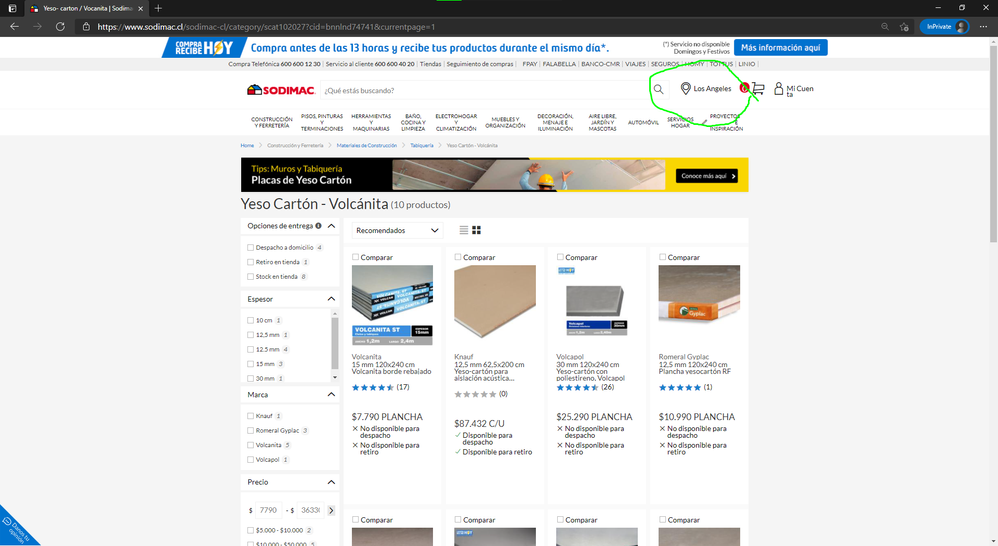Screen dimensions: 998x546
Task: Close the Yeso-carton Sodimac tab
Action: tap(141, 8)
